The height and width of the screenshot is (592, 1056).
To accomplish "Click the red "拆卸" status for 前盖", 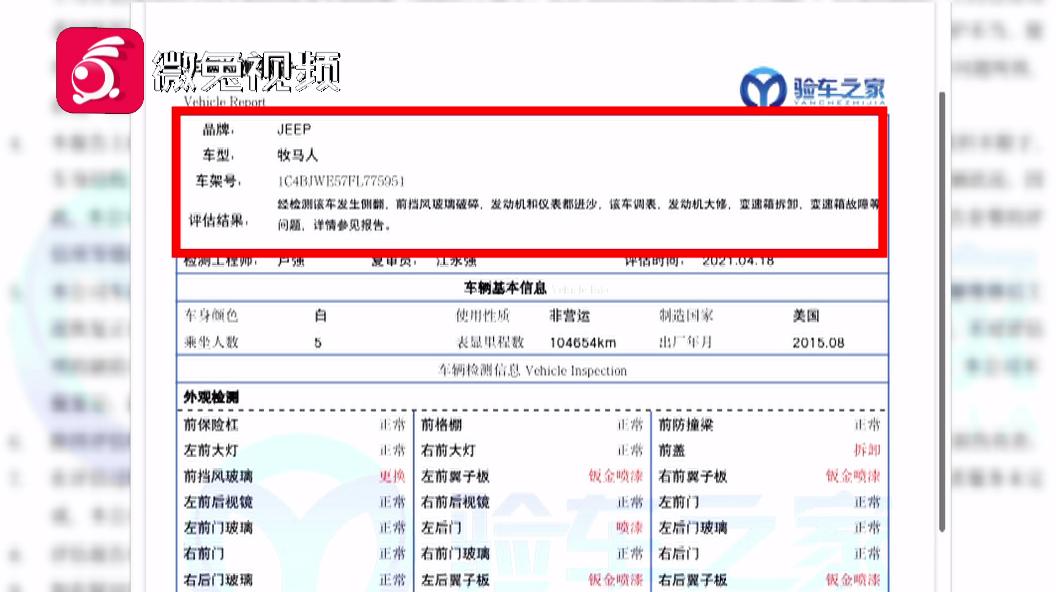I will pyautogui.click(x=867, y=451).
